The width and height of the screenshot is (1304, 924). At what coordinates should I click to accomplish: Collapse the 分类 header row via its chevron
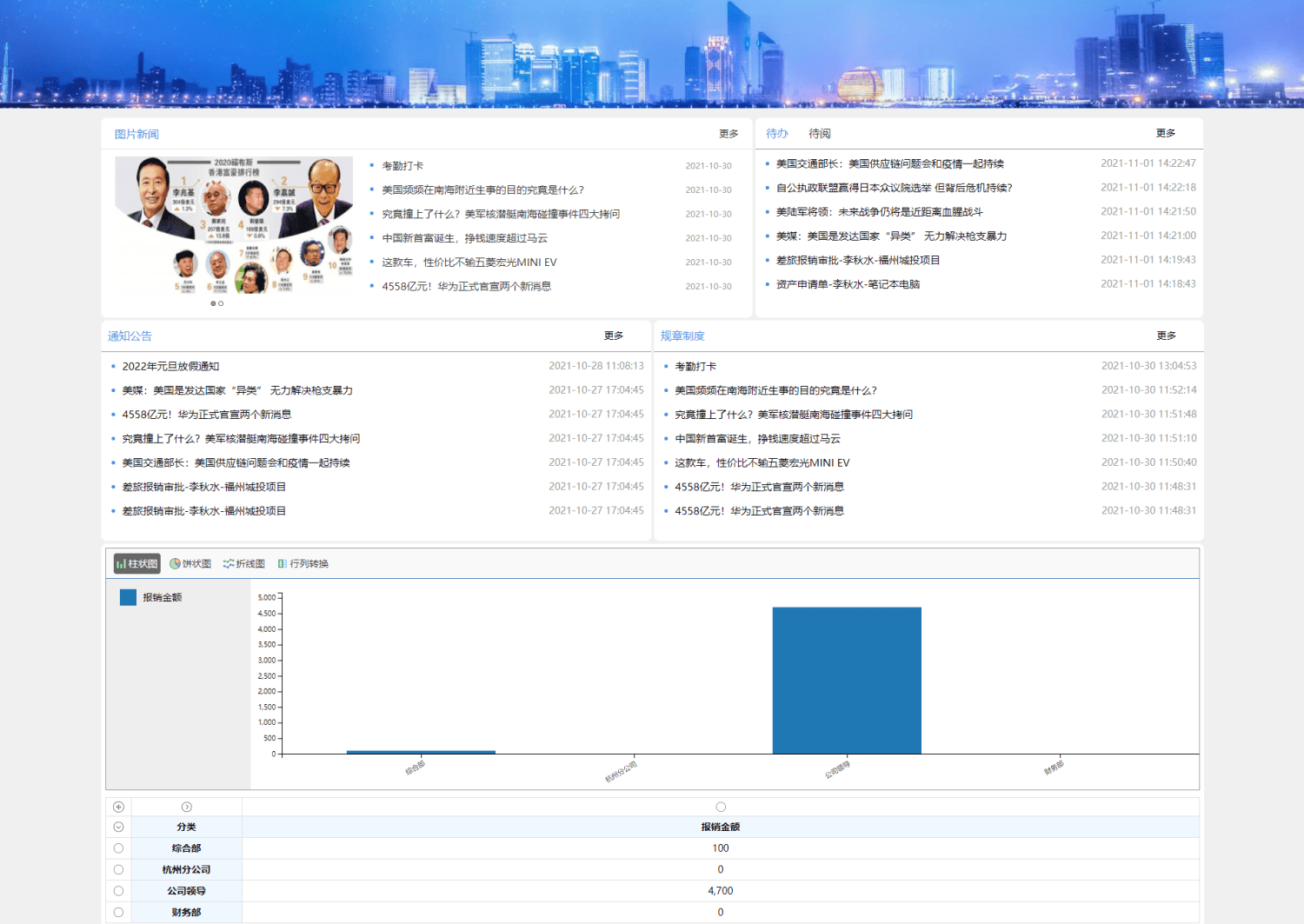pyautogui.click(x=118, y=827)
